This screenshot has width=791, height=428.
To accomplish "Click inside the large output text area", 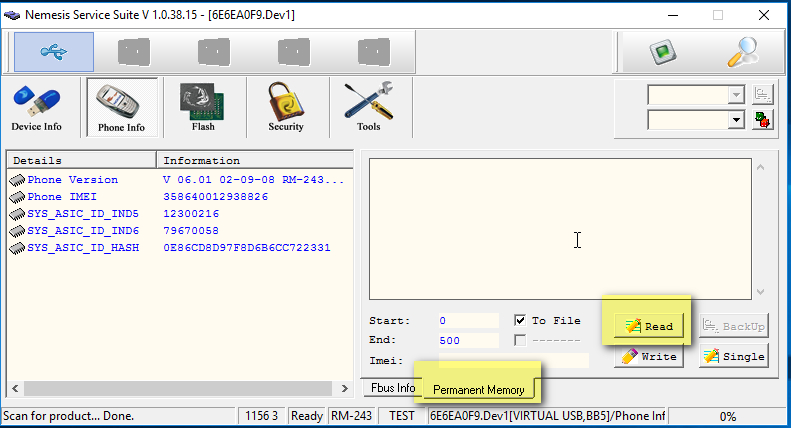I will coord(560,229).
